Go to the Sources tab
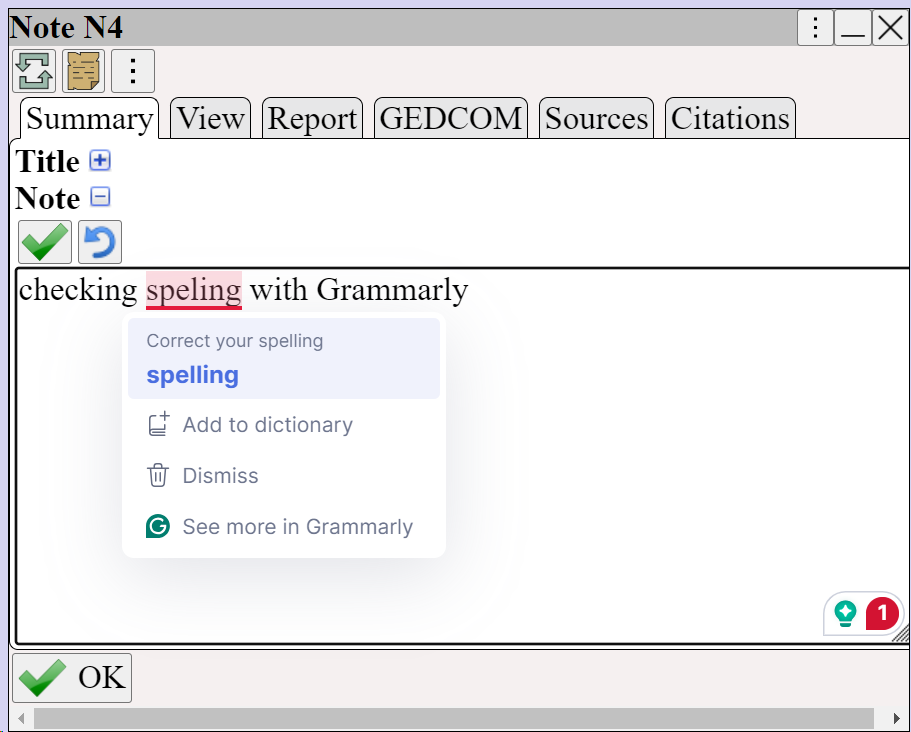The height and width of the screenshot is (732, 911). coord(596,119)
